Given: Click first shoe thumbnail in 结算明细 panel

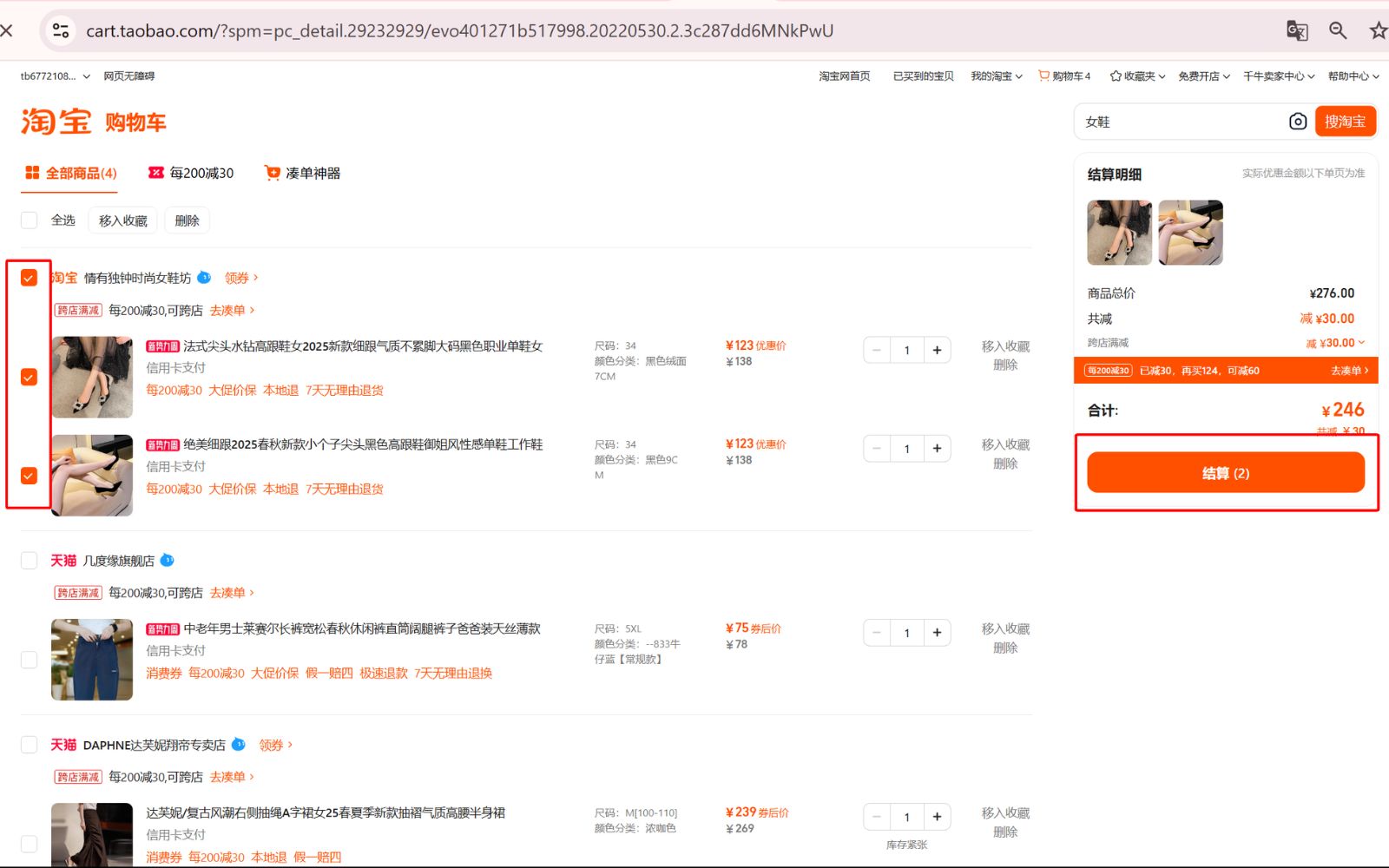Looking at the screenshot, I should 1120,233.
